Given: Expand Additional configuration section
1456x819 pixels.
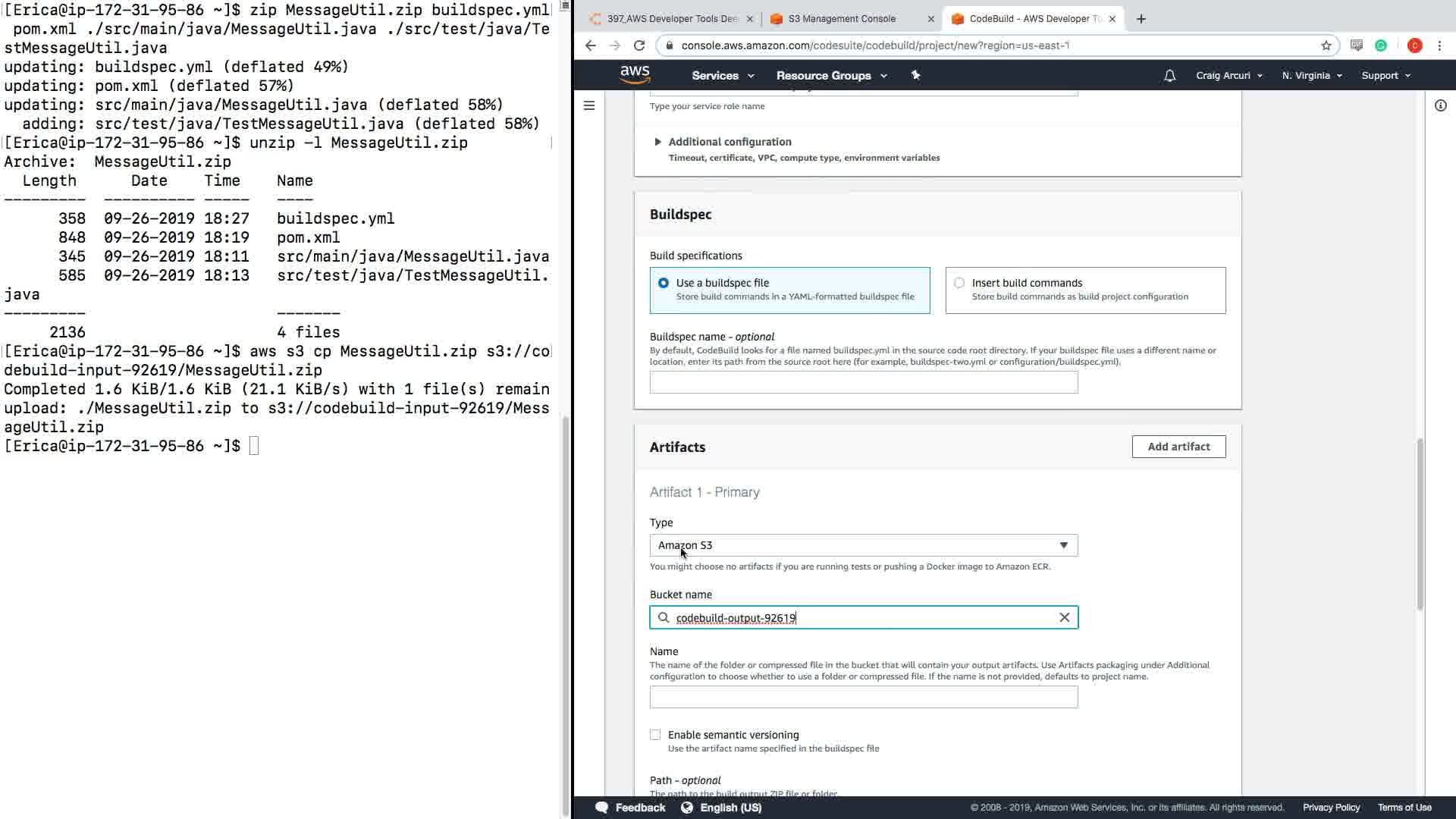Looking at the screenshot, I should point(657,142).
